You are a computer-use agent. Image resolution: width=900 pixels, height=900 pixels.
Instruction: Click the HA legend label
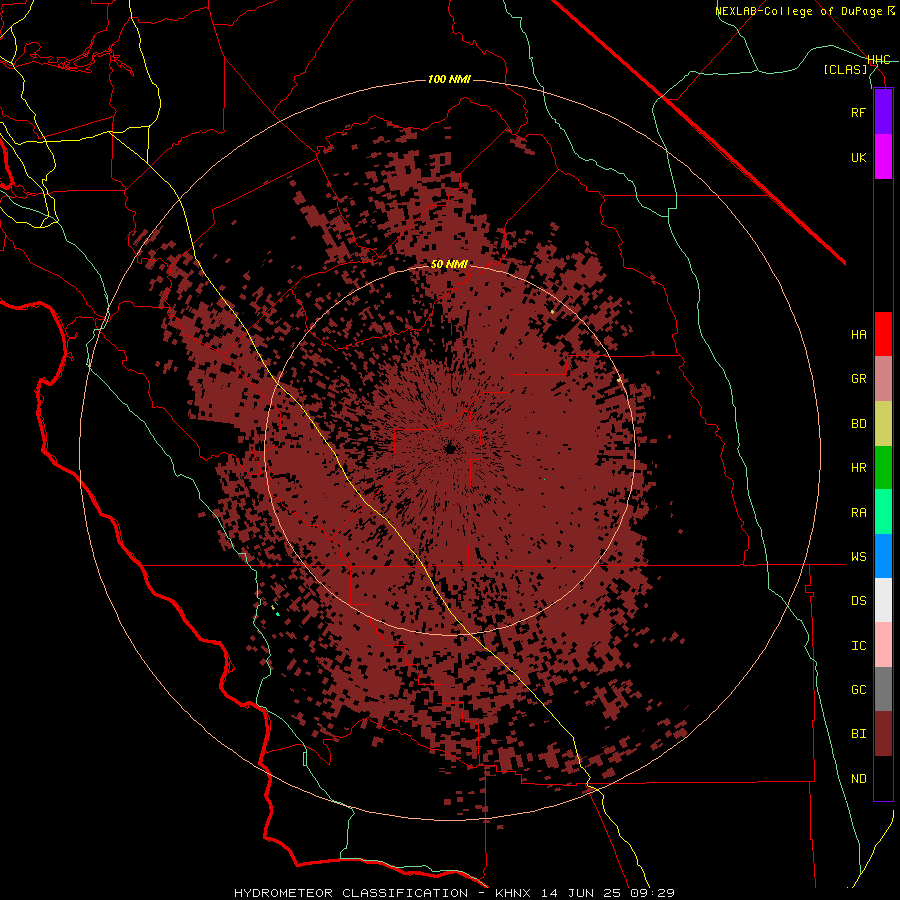(x=858, y=335)
